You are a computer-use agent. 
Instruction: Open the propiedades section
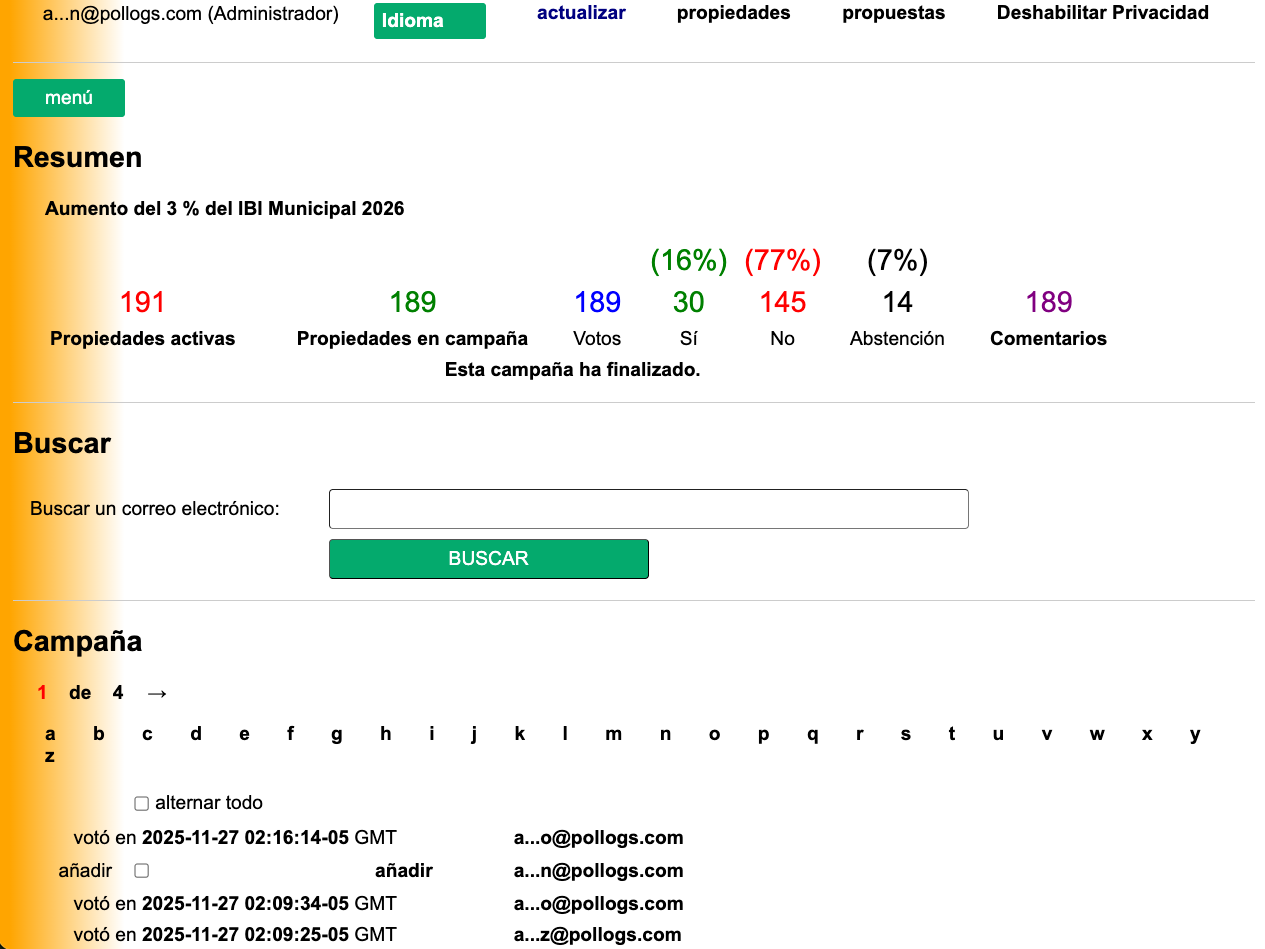click(x=733, y=13)
